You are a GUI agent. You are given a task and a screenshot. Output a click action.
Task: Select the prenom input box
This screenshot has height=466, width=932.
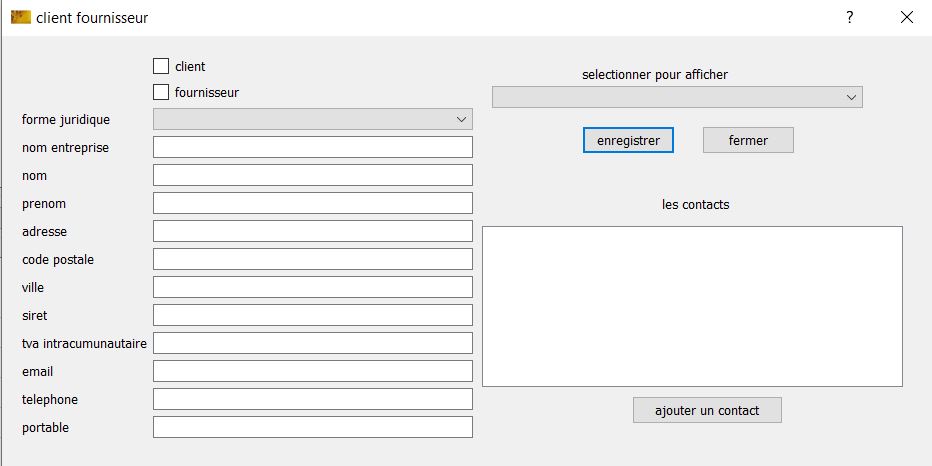pos(312,203)
